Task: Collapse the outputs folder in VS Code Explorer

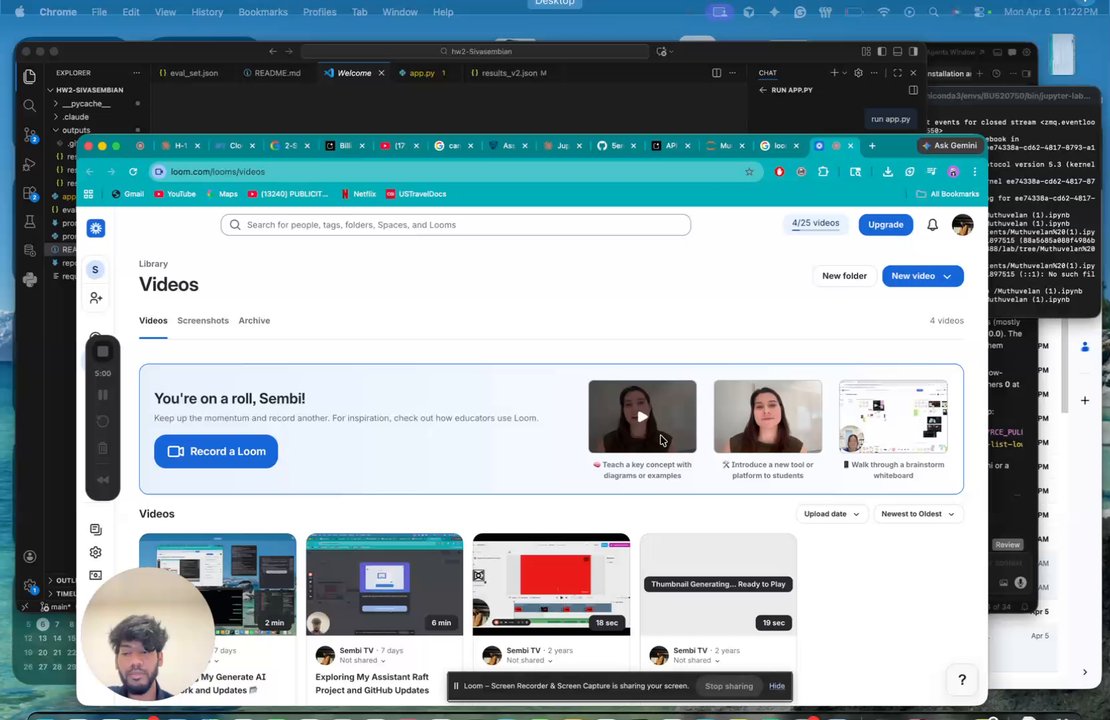Action: (x=75, y=130)
